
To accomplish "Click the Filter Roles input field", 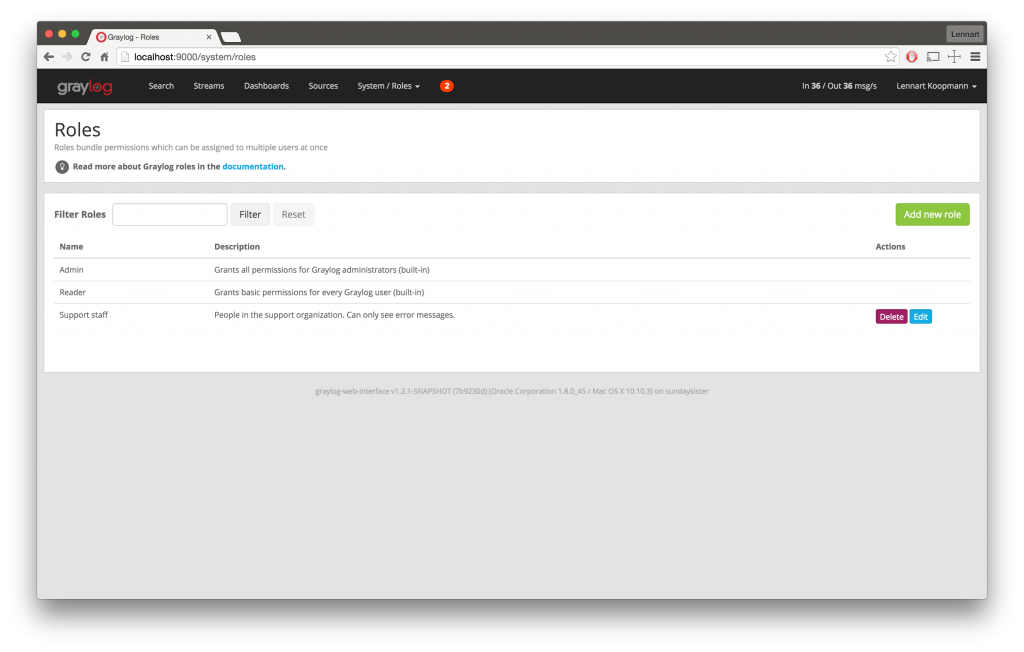I will click(x=169, y=214).
